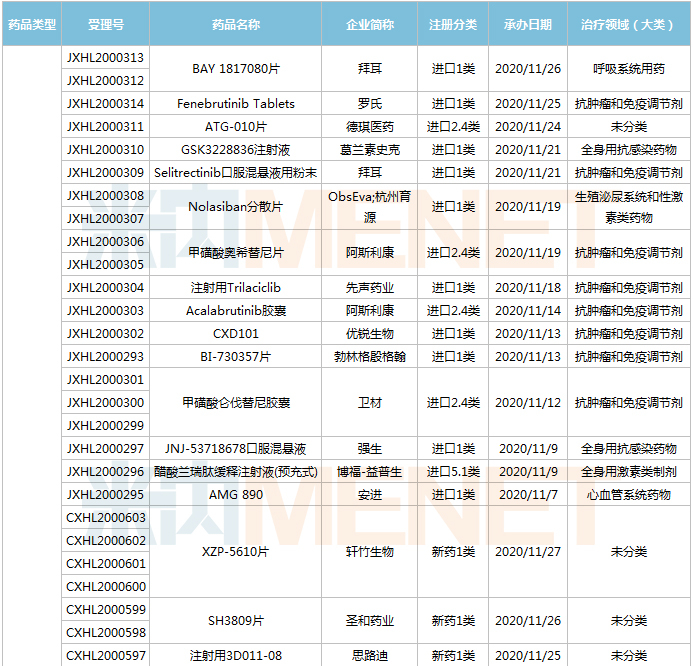Select ATG-010片 drug name
The height and width of the screenshot is (666, 693).
[x=235, y=126]
